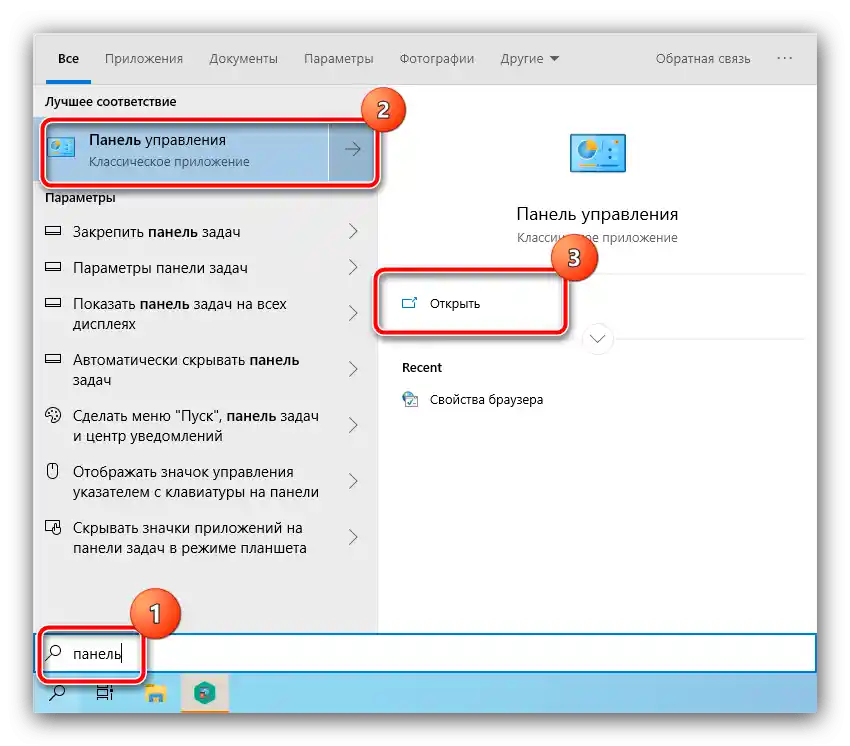Click palette icon beside Сделать меню Пуск

(x=53, y=415)
